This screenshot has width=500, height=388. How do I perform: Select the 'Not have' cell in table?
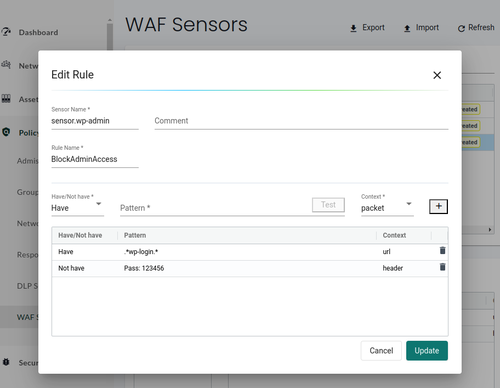point(71,268)
